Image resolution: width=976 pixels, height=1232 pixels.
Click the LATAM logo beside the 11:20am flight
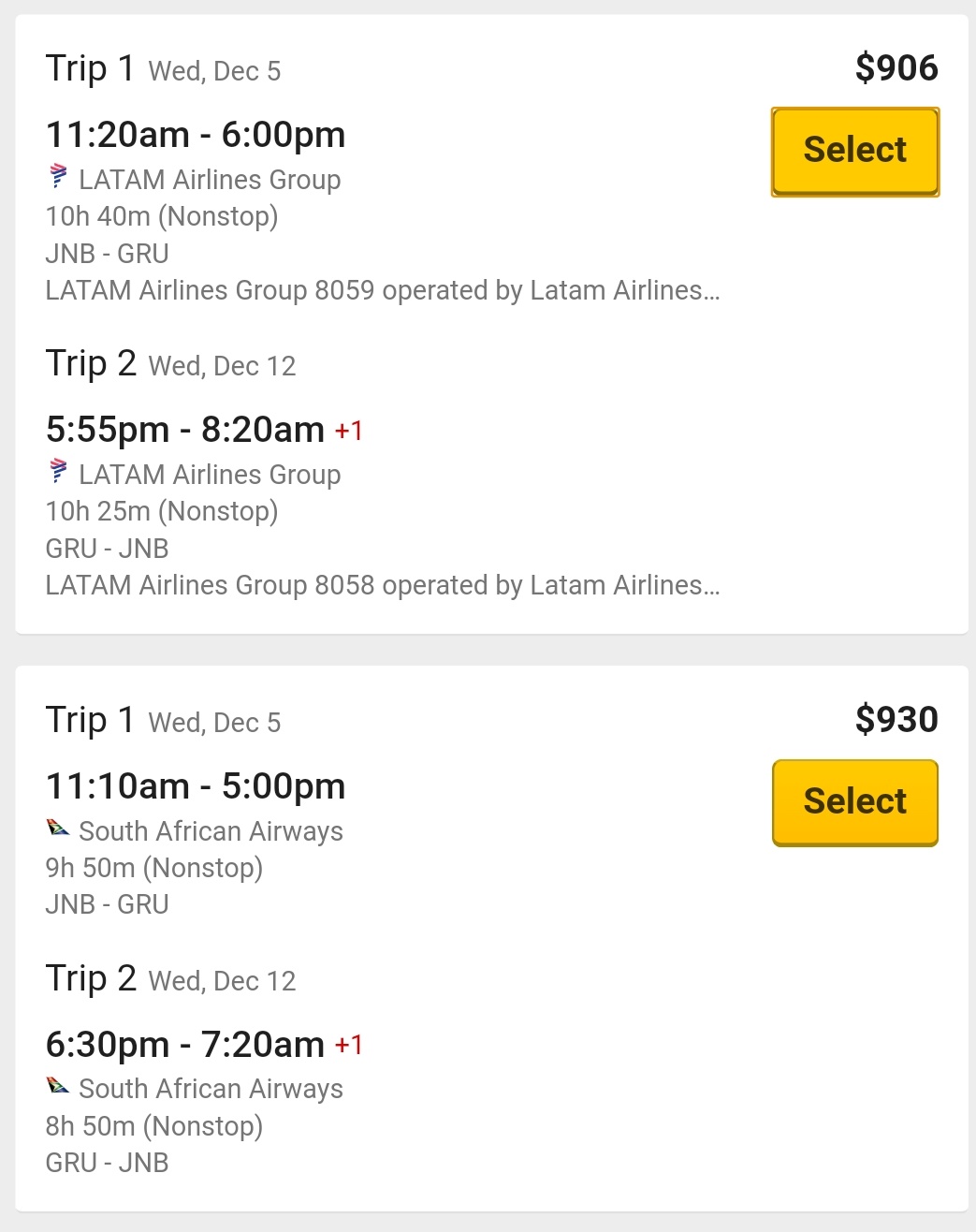58,176
